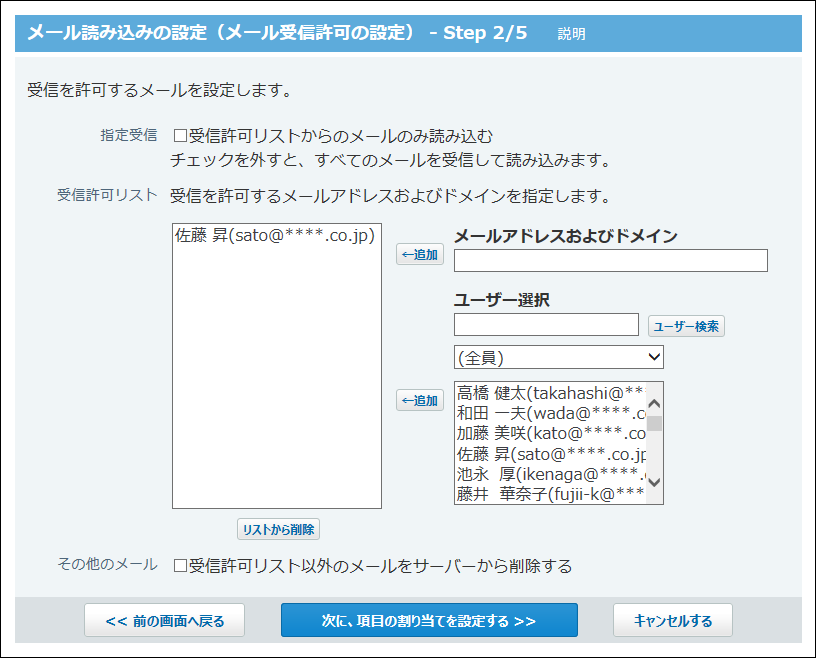This screenshot has width=816, height=658.
Task: Go back with << 前の画面へ戻る
Action: point(165,620)
